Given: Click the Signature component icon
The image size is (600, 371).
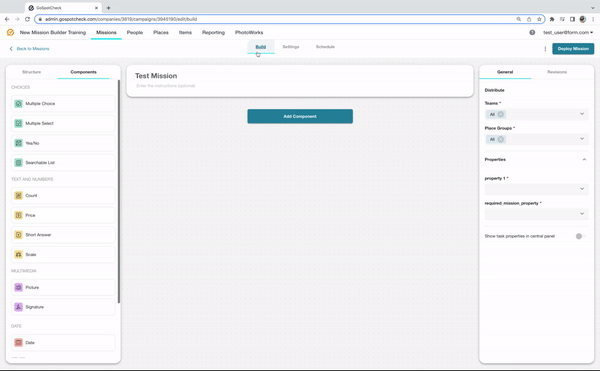Looking at the screenshot, I should [x=18, y=307].
